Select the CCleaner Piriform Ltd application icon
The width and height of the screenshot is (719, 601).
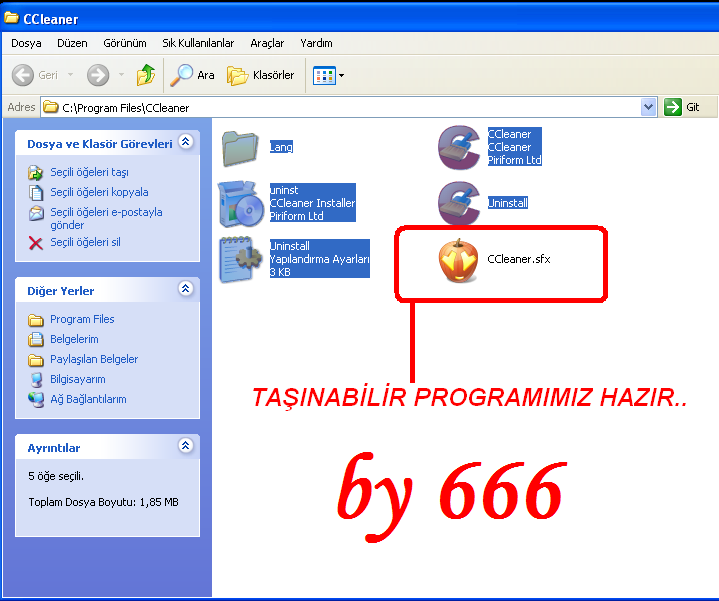tap(459, 148)
